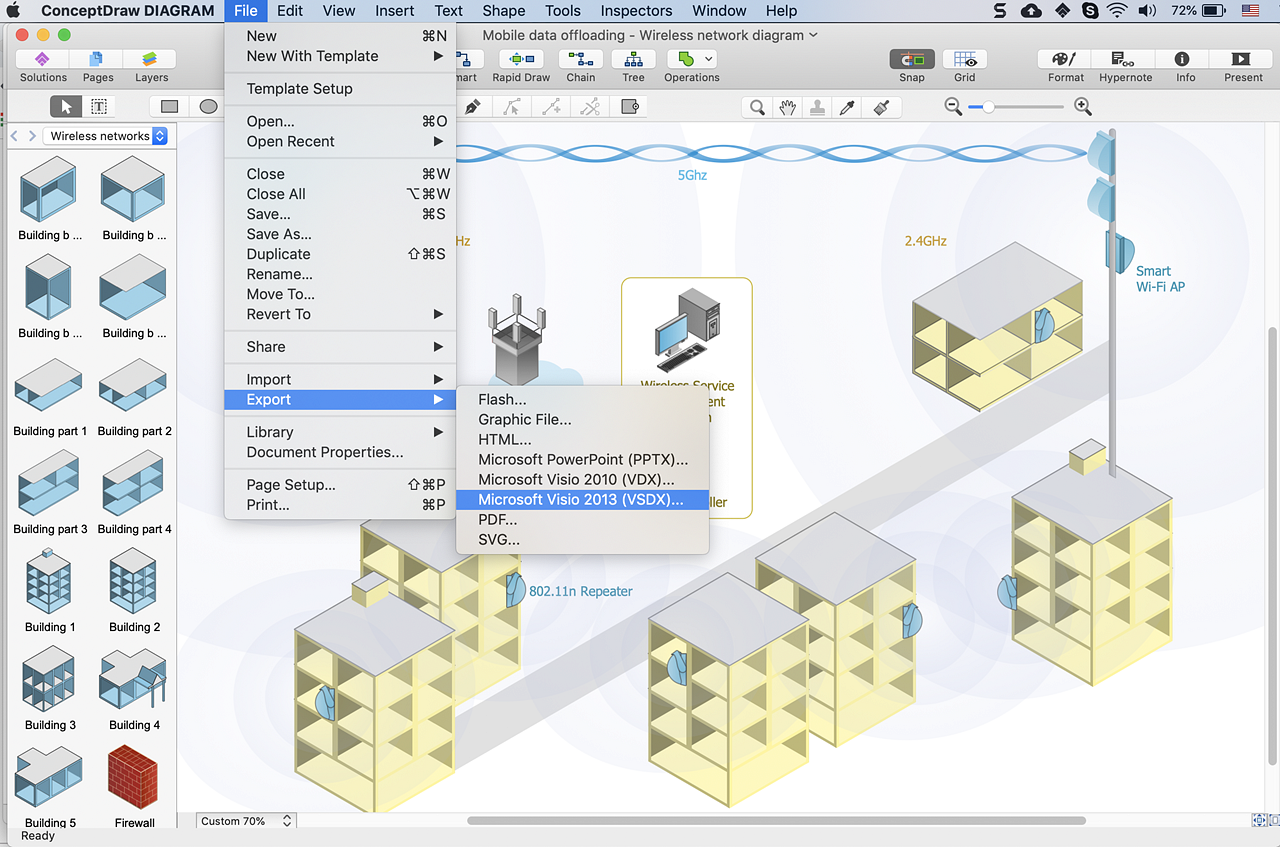Click the document title in title bar
Image resolution: width=1280 pixels, height=847 pixels.
point(643,35)
